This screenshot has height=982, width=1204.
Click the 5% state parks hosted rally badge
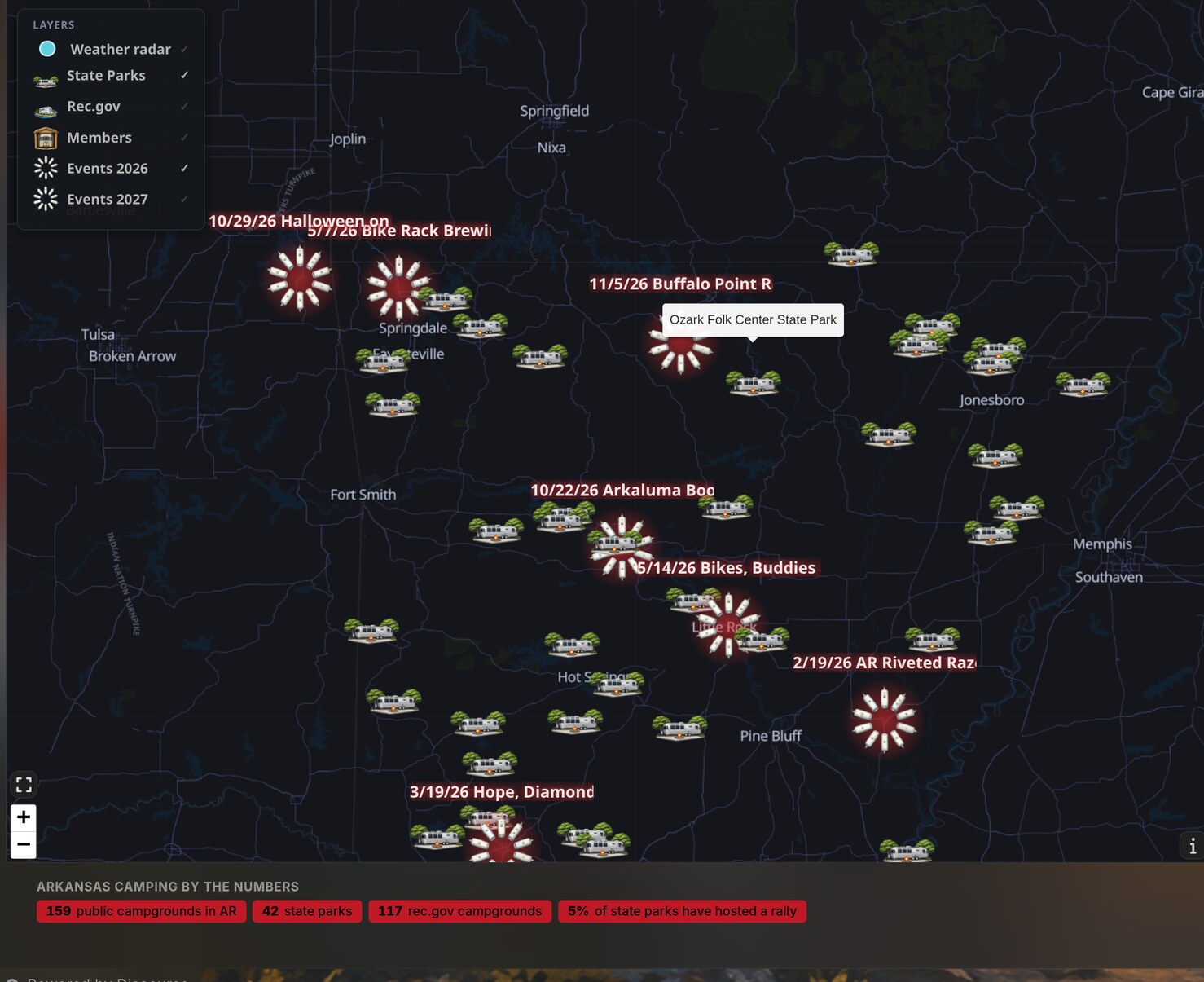pos(682,911)
